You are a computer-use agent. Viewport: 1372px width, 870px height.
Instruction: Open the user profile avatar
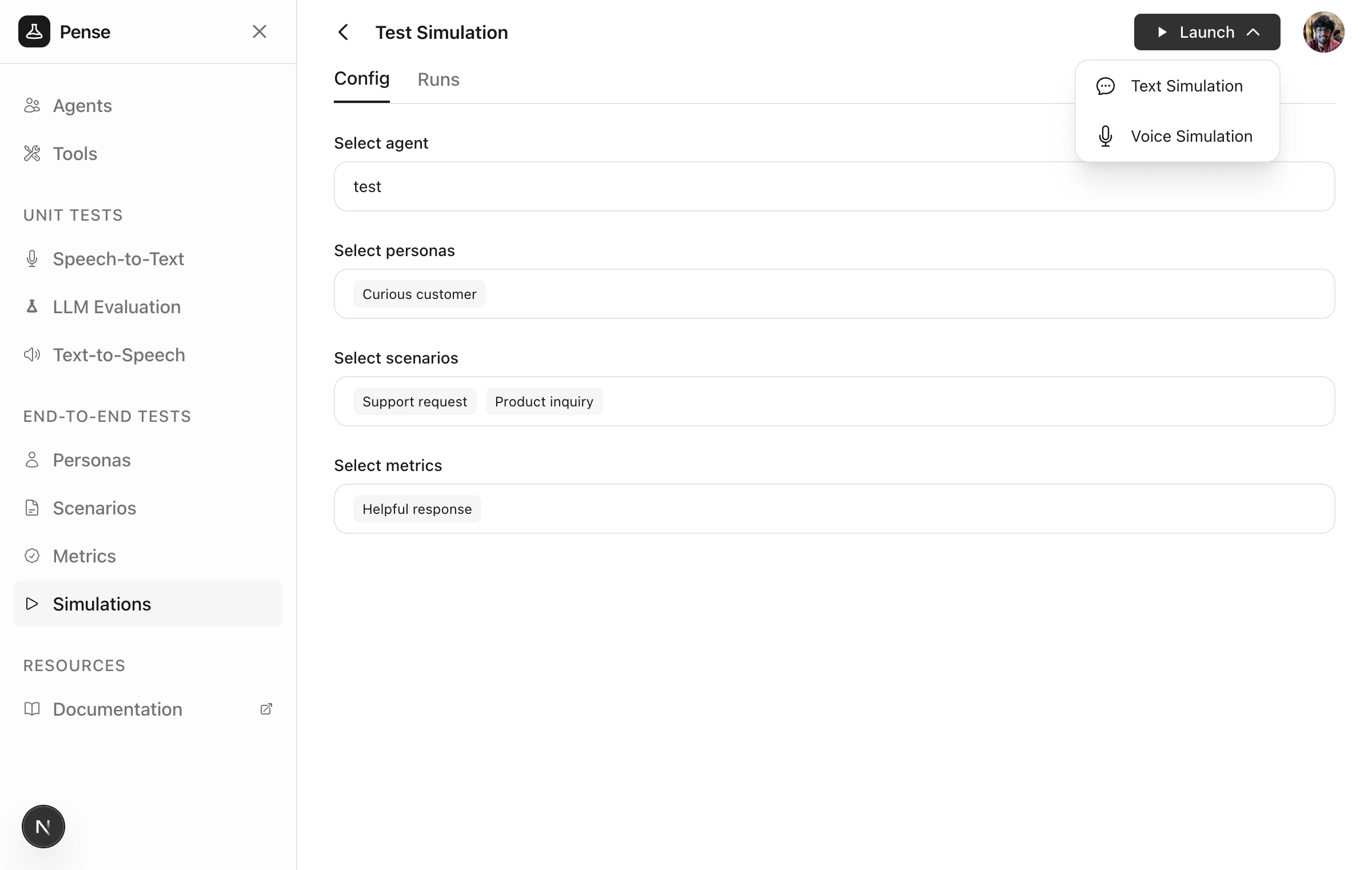[1324, 32]
